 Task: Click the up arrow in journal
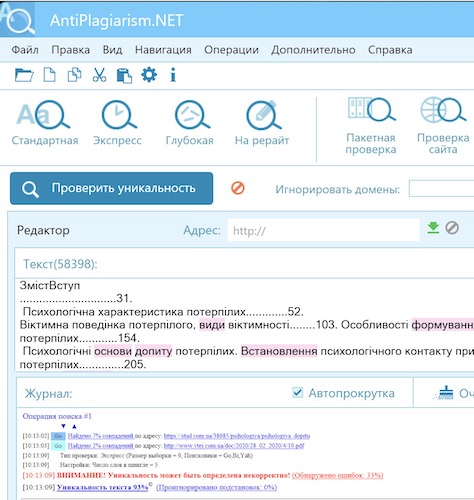(74, 426)
